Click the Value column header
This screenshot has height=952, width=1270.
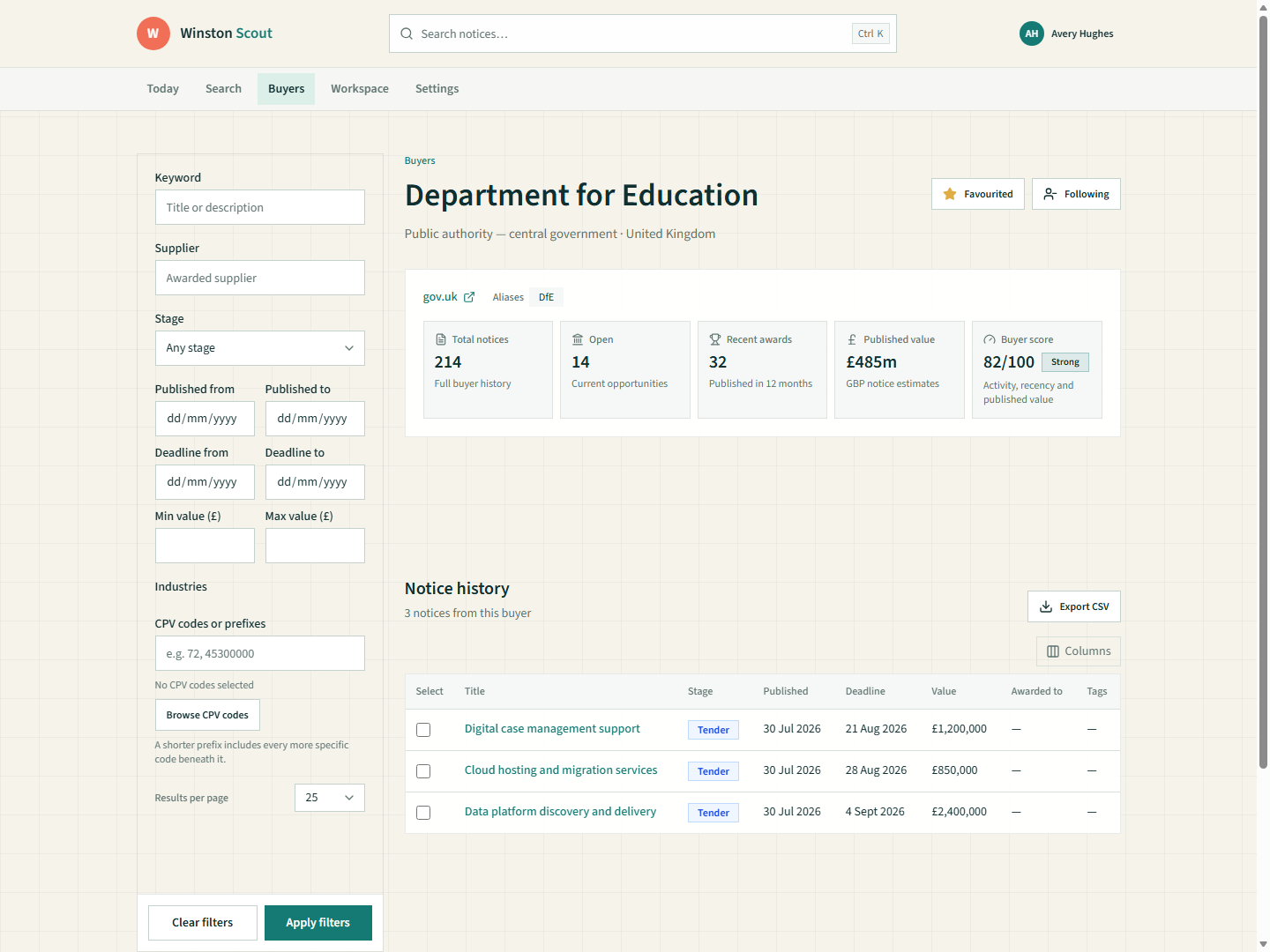pos(944,691)
